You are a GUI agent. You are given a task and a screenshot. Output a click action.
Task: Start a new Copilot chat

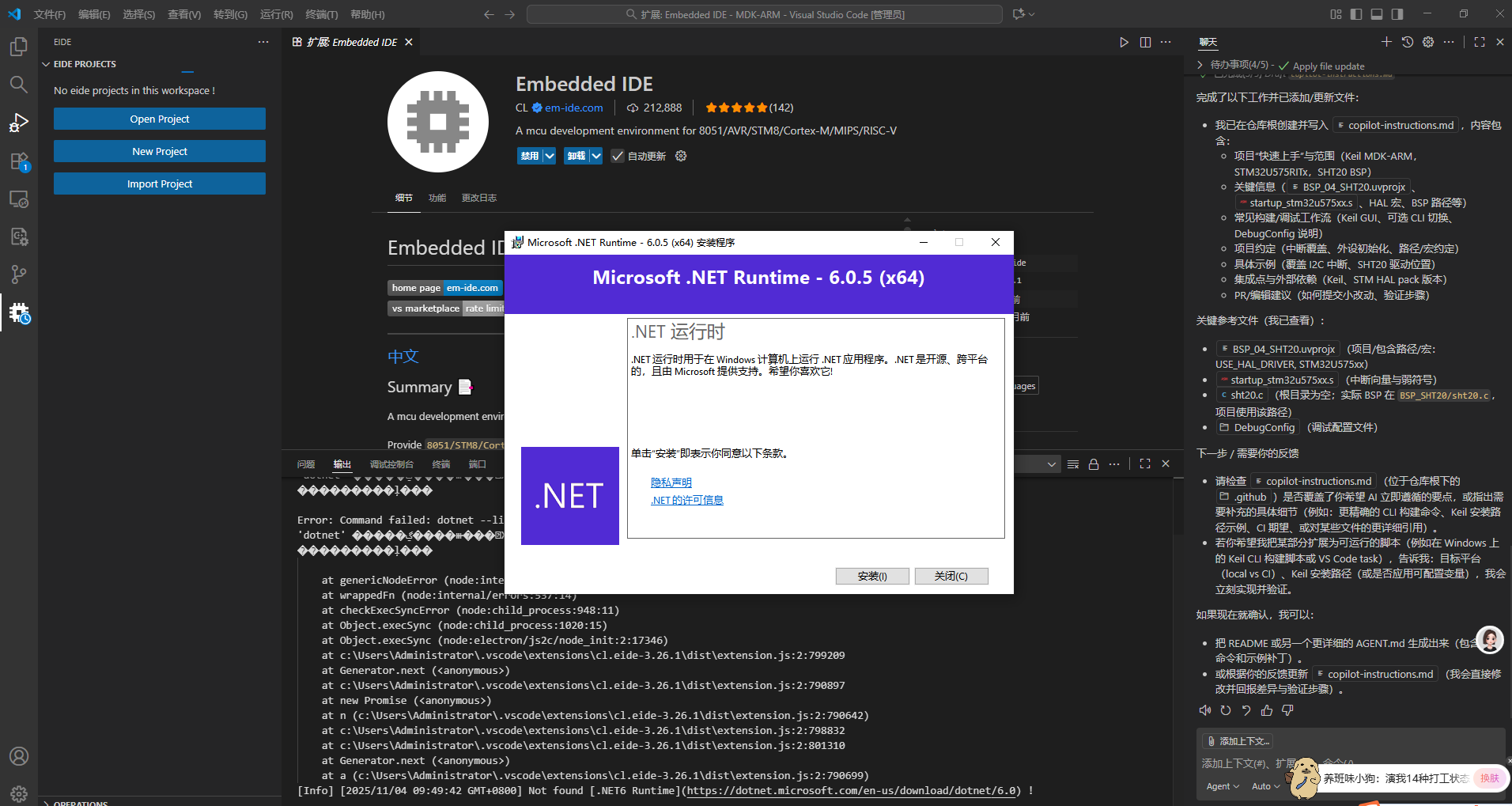tap(1385, 42)
